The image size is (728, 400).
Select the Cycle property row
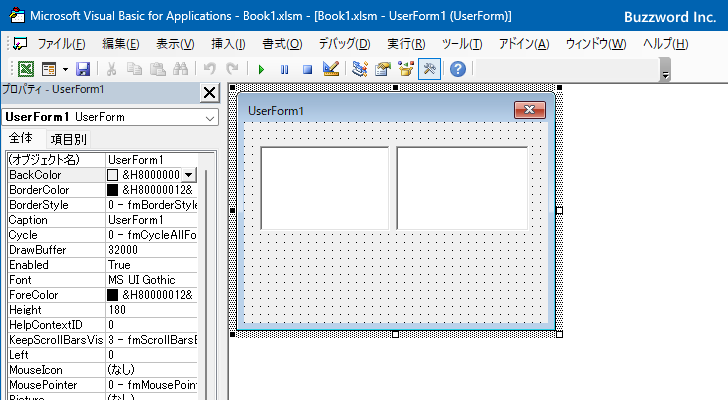coord(102,235)
